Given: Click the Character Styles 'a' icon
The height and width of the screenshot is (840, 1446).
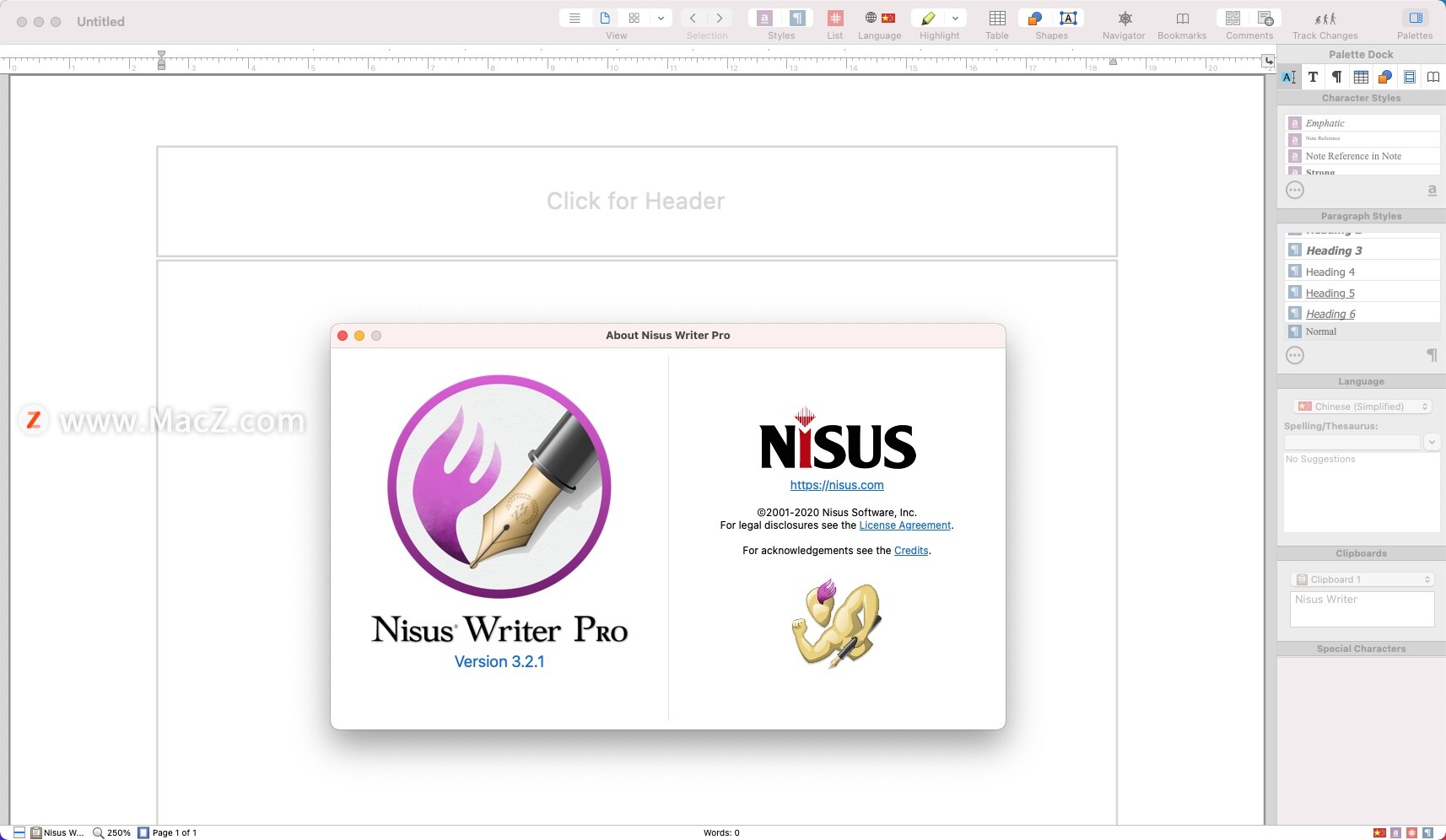Looking at the screenshot, I should tap(1432, 191).
